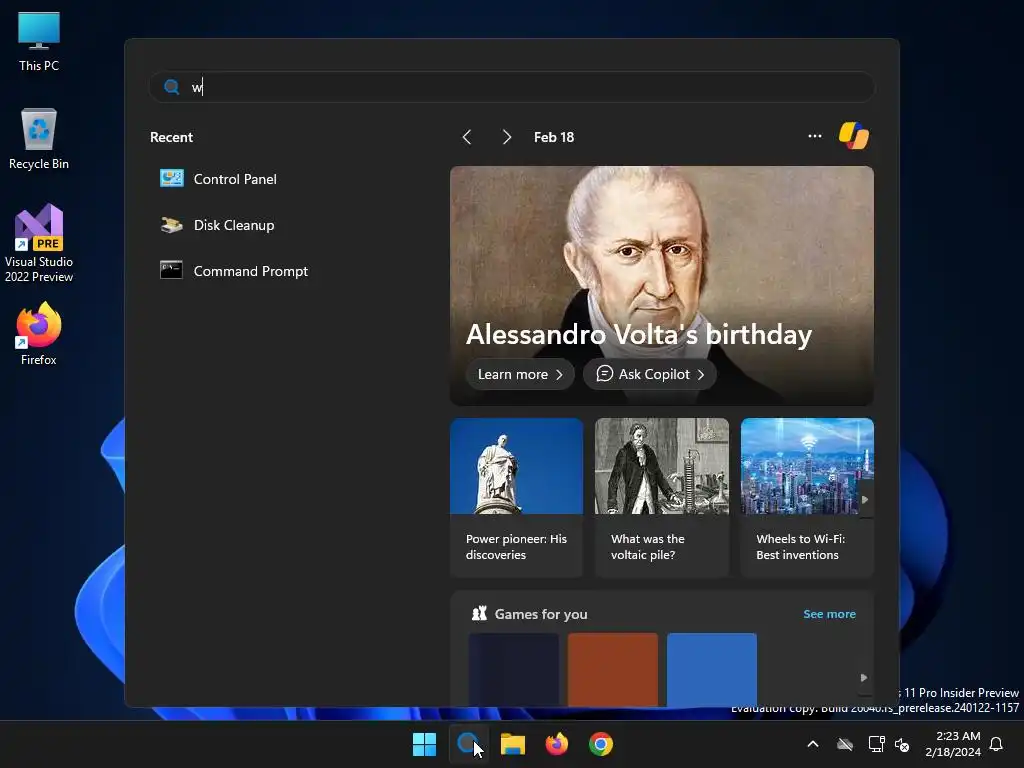Open notifications bell icon
The image size is (1024, 768).
tap(996, 744)
